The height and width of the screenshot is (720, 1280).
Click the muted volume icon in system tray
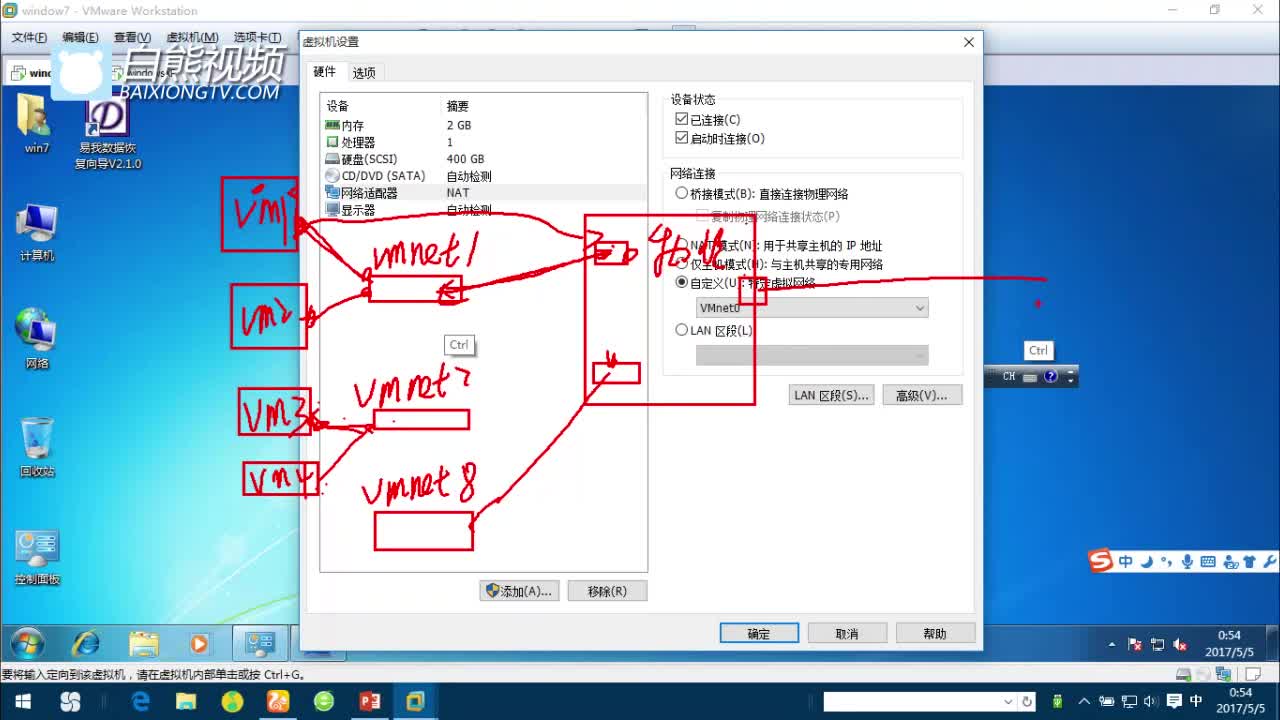click(x=1182, y=645)
